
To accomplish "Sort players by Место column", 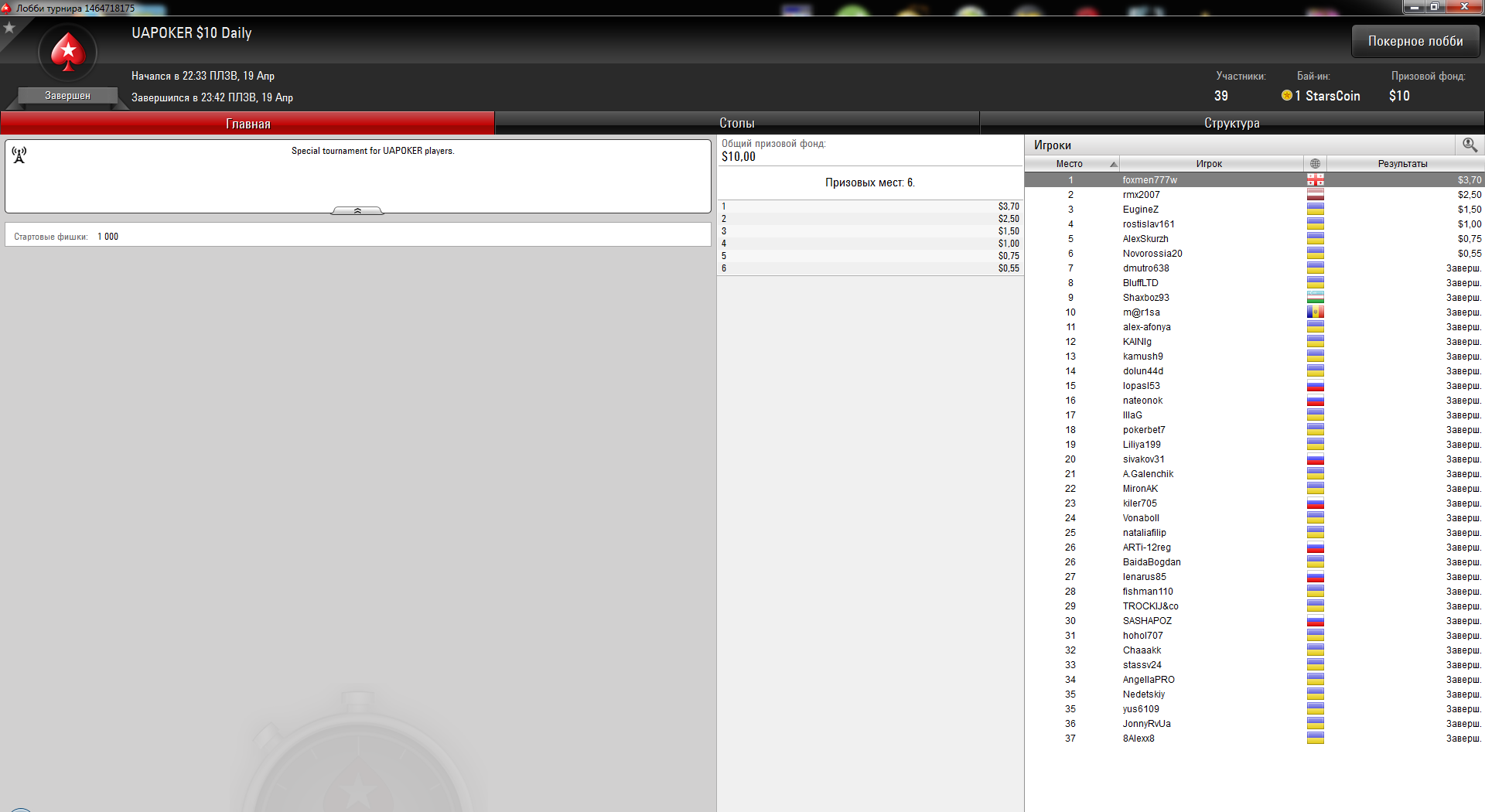I will click(x=1072, y=164).
